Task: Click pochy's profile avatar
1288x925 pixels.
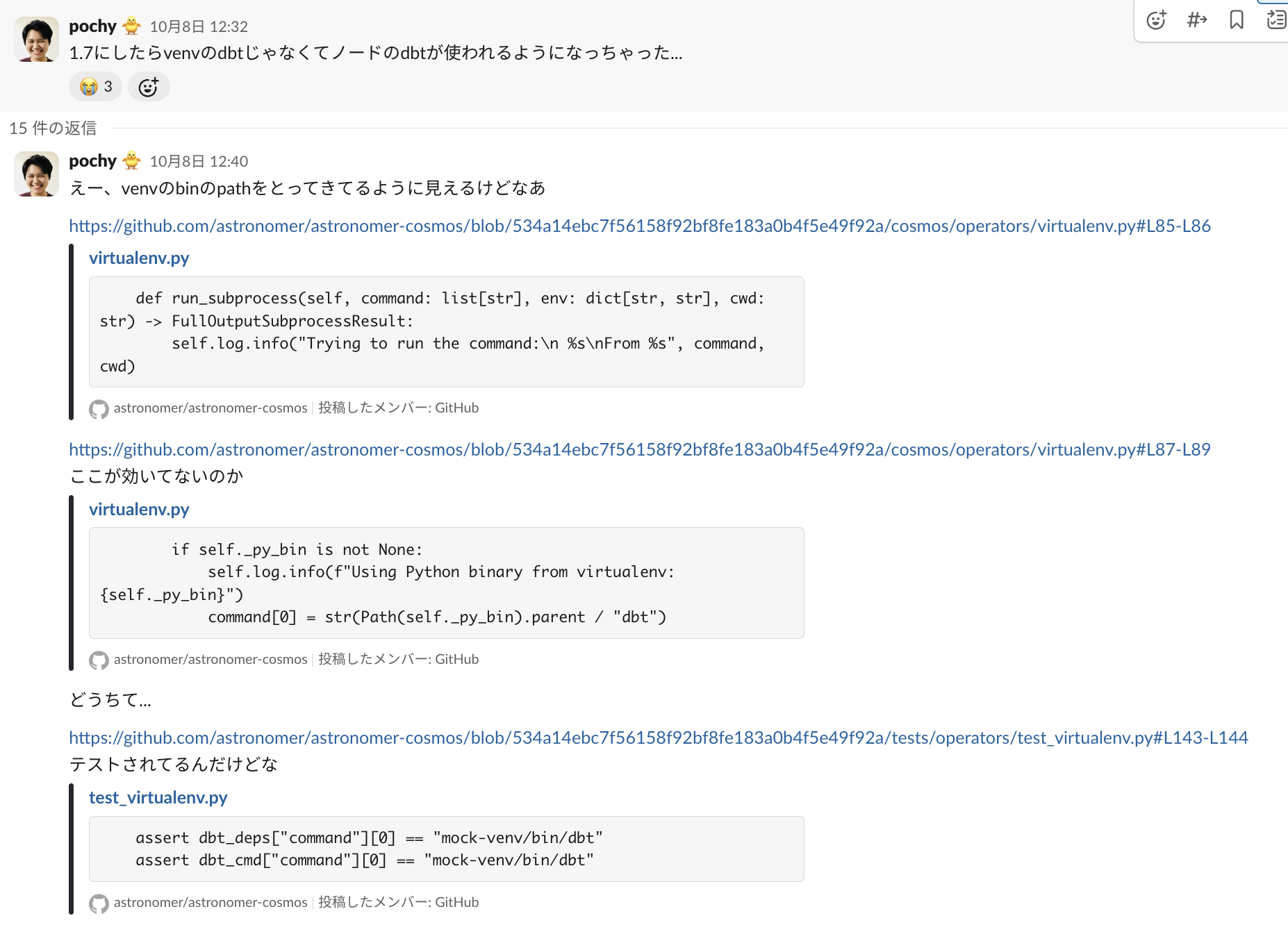Action: point(35,39)
